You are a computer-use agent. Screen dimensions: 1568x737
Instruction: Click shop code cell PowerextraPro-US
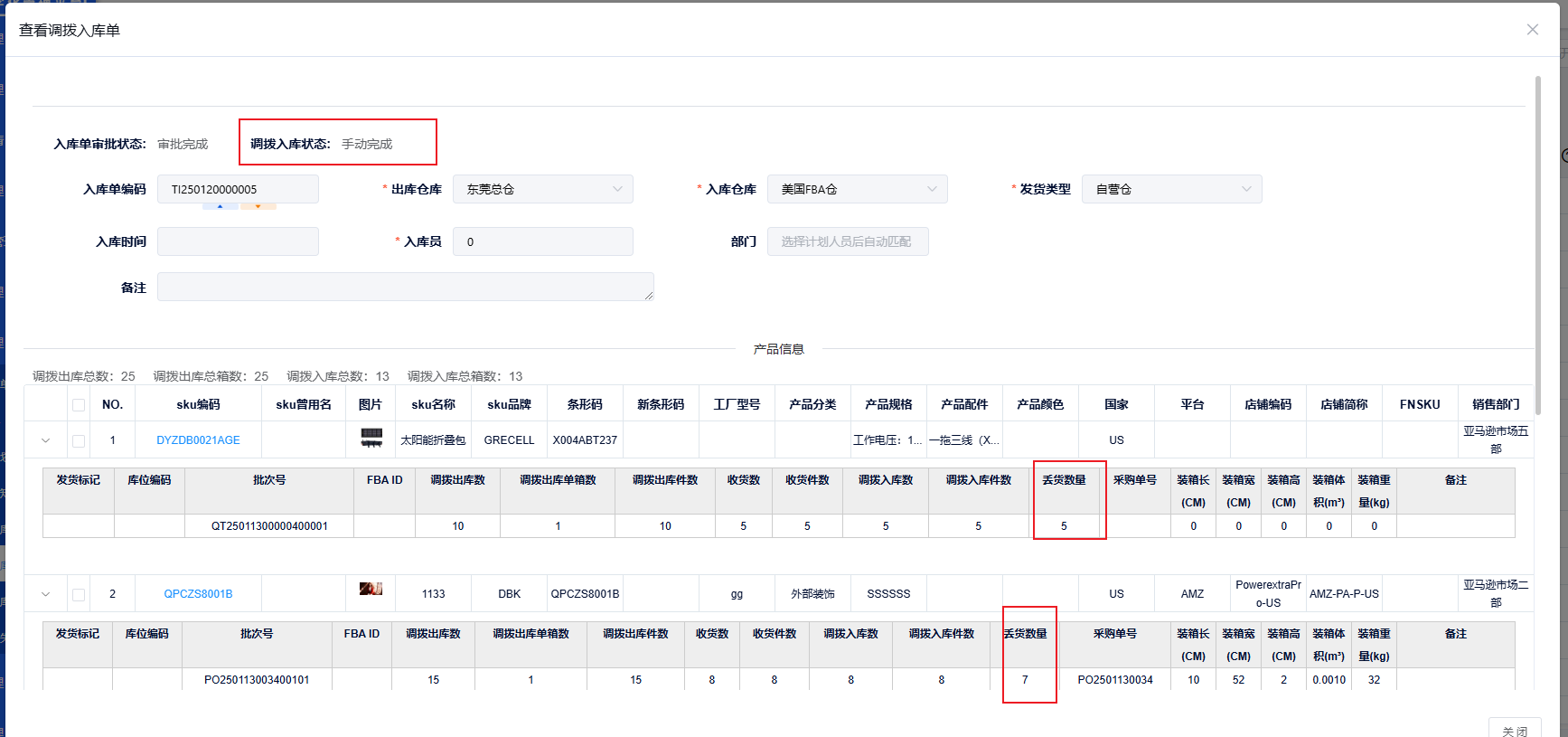point(1268,594)
